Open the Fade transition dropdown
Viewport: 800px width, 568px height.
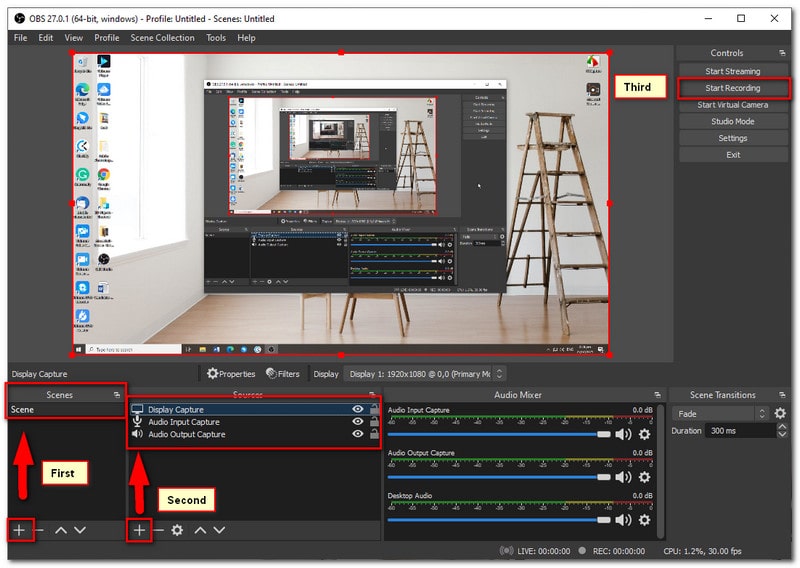[x=720, y=414]
